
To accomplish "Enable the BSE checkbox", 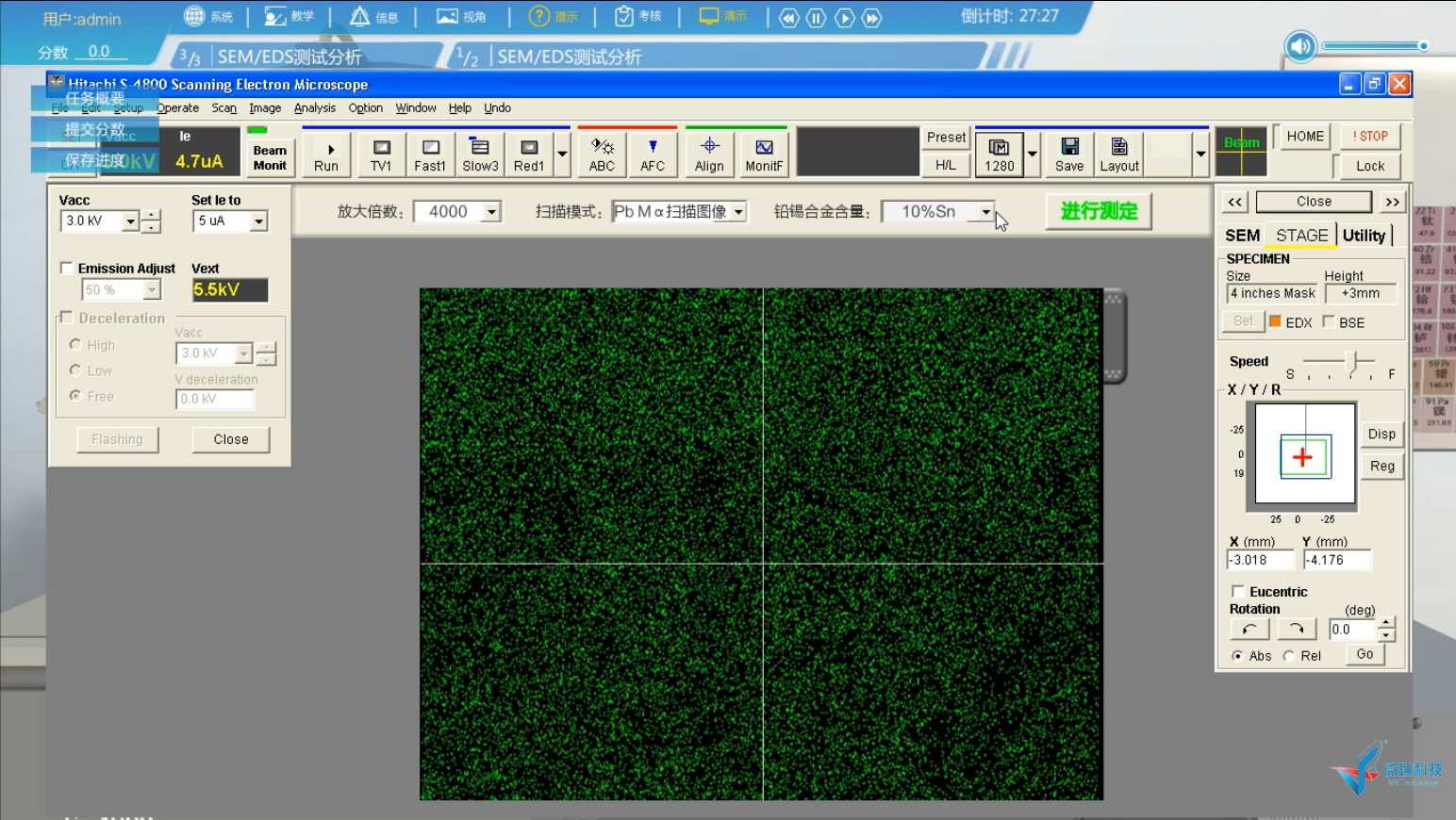I will [x=1329, y=321].
